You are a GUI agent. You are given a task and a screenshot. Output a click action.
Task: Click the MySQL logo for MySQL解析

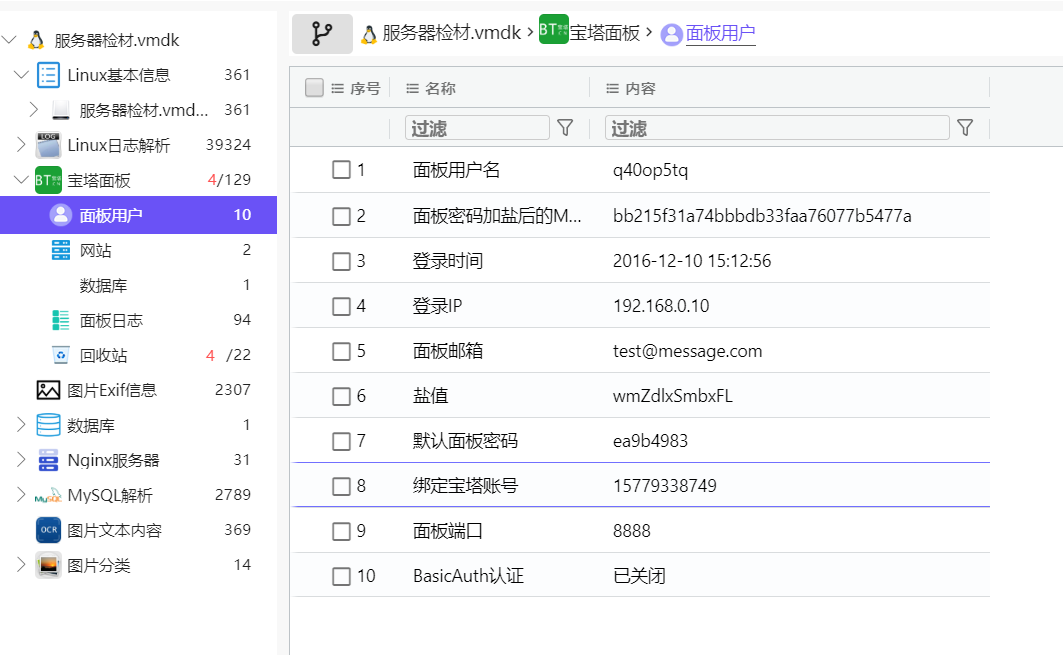(x=48, y=496)
